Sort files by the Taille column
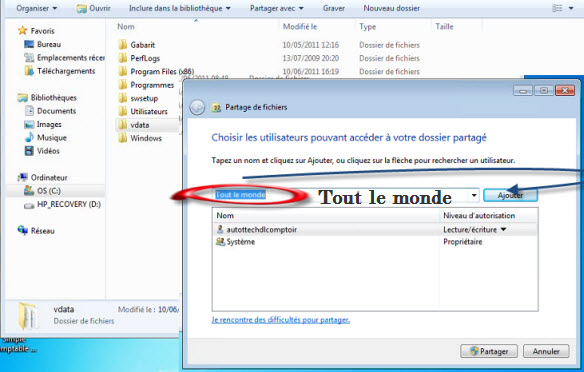584x372 pixels. coord(444,26)
